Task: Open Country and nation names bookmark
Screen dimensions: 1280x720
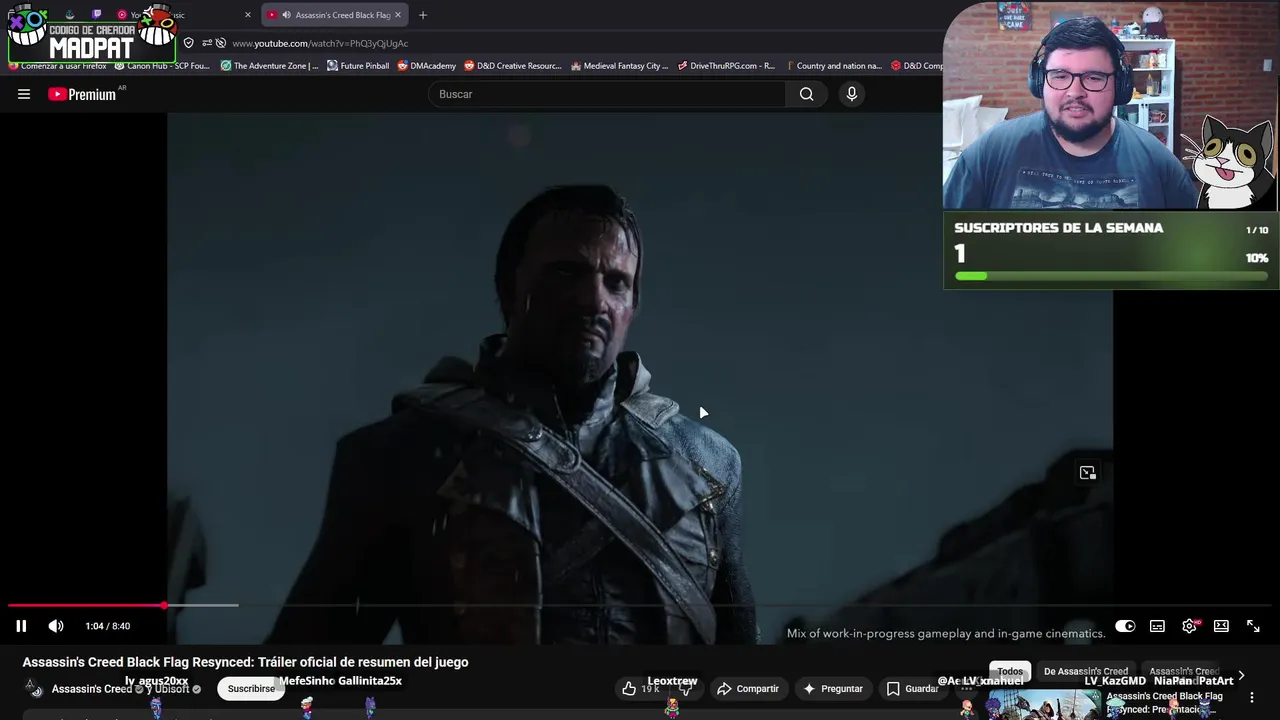Action: (x=833, y=66)
